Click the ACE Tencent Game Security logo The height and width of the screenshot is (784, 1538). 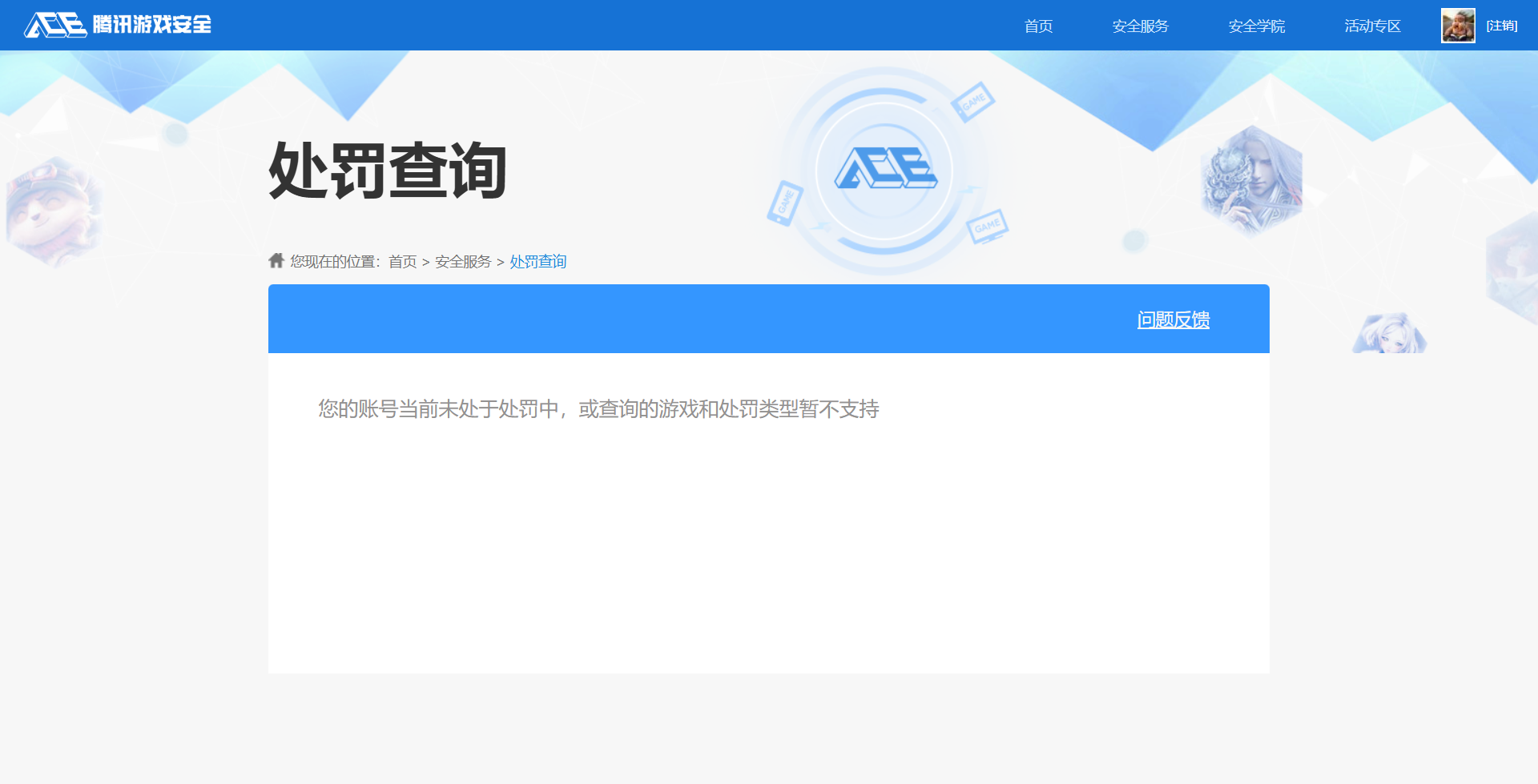pyautogui.click(x=118, y=25)
